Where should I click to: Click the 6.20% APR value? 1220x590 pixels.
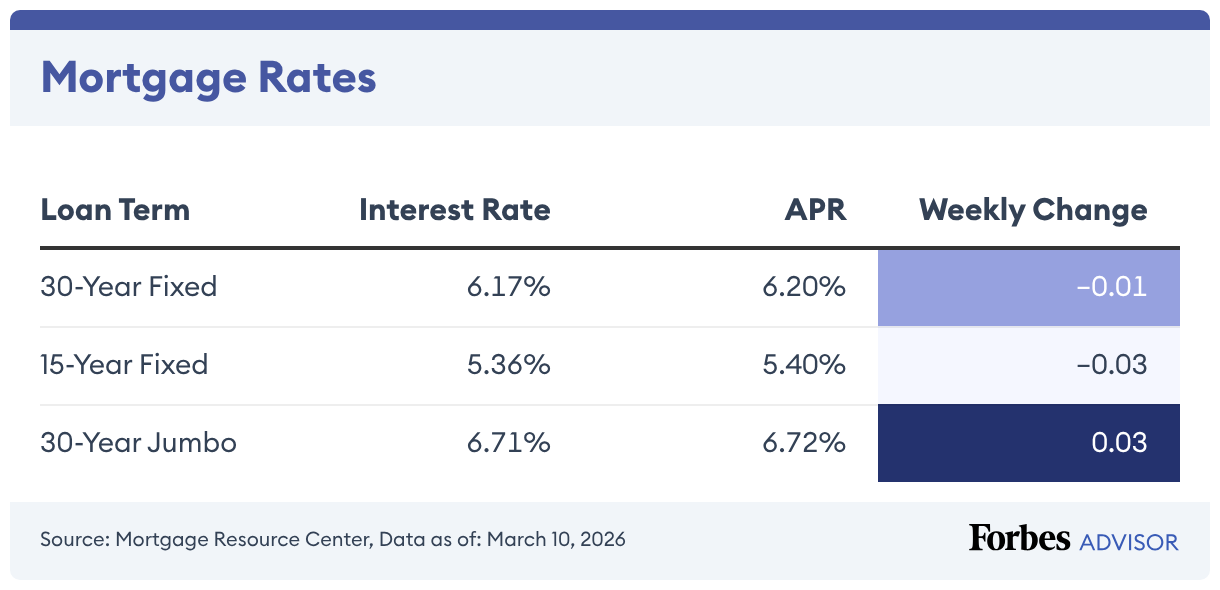tap(804, 287)
